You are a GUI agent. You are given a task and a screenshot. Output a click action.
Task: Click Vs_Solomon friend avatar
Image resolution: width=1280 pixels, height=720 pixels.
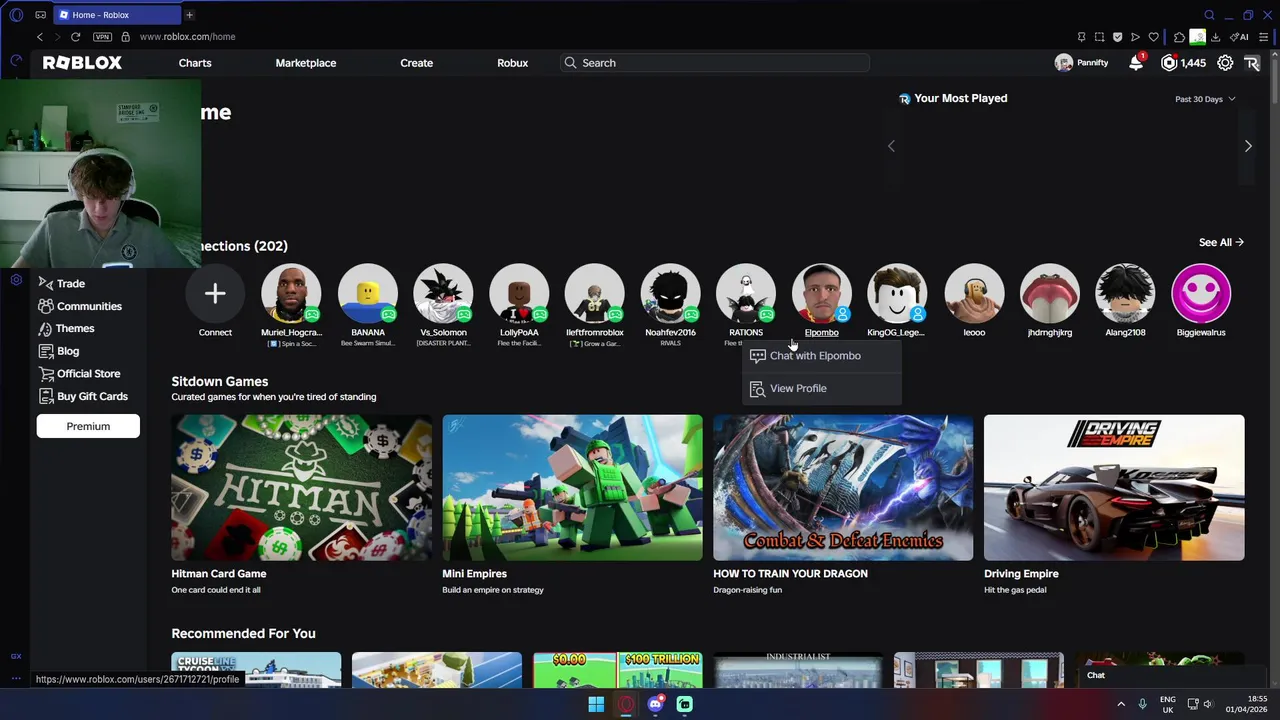(443, 294)
